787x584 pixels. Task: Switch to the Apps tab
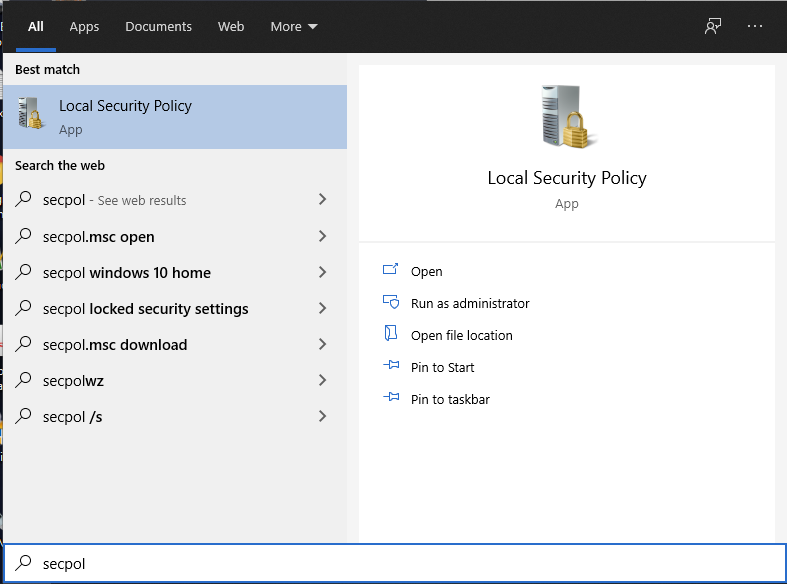pos(84,27)
